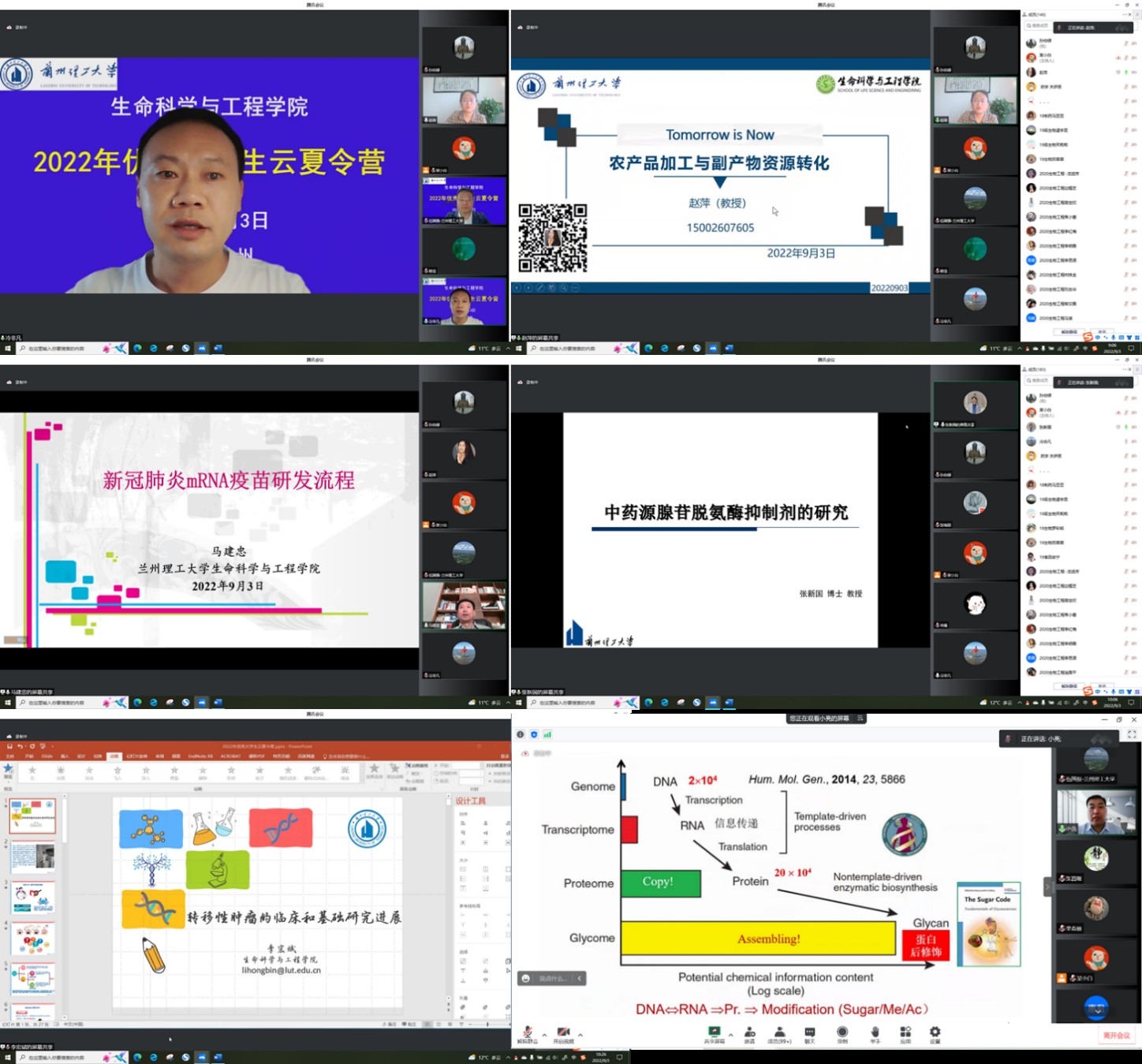This screenshot has width=1142, height=1064.
Task: Turn on the camera video
Action: coord(563,1032)
